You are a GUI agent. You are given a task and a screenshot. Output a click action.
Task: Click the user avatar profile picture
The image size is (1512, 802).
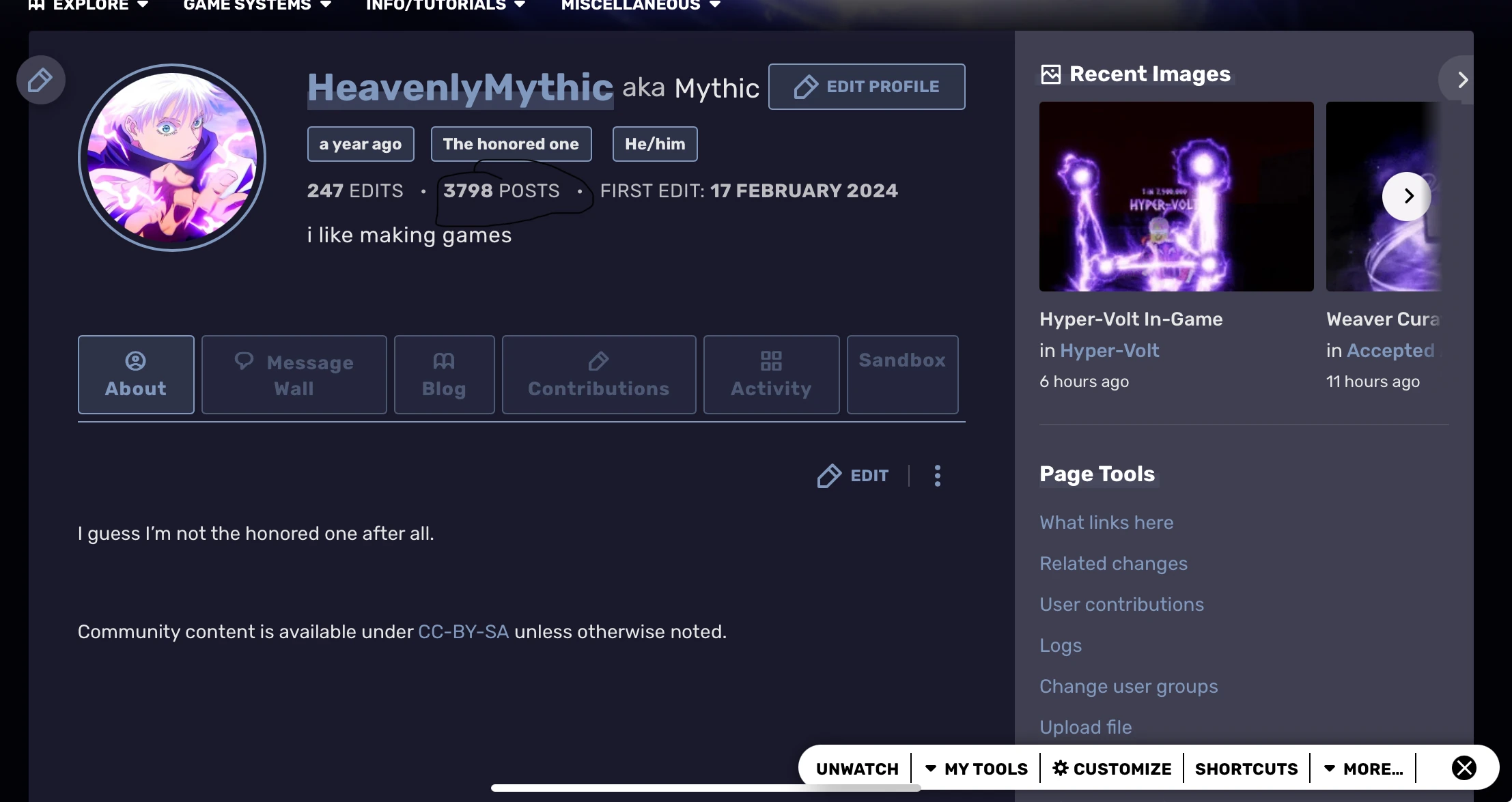click(x=172, y=158)
